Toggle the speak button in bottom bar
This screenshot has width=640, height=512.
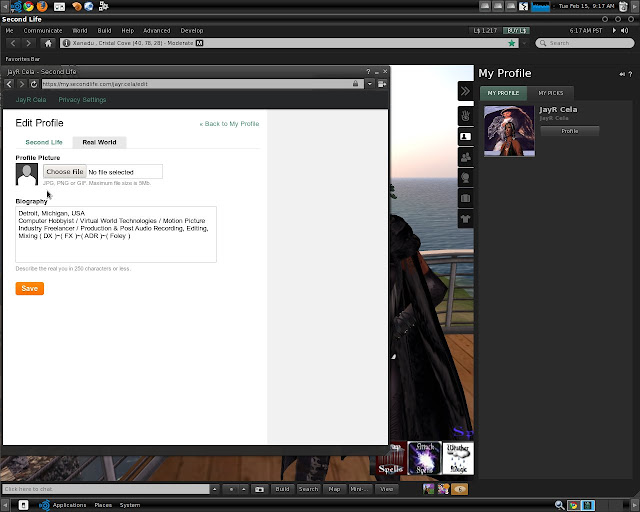tap(231, 489)
